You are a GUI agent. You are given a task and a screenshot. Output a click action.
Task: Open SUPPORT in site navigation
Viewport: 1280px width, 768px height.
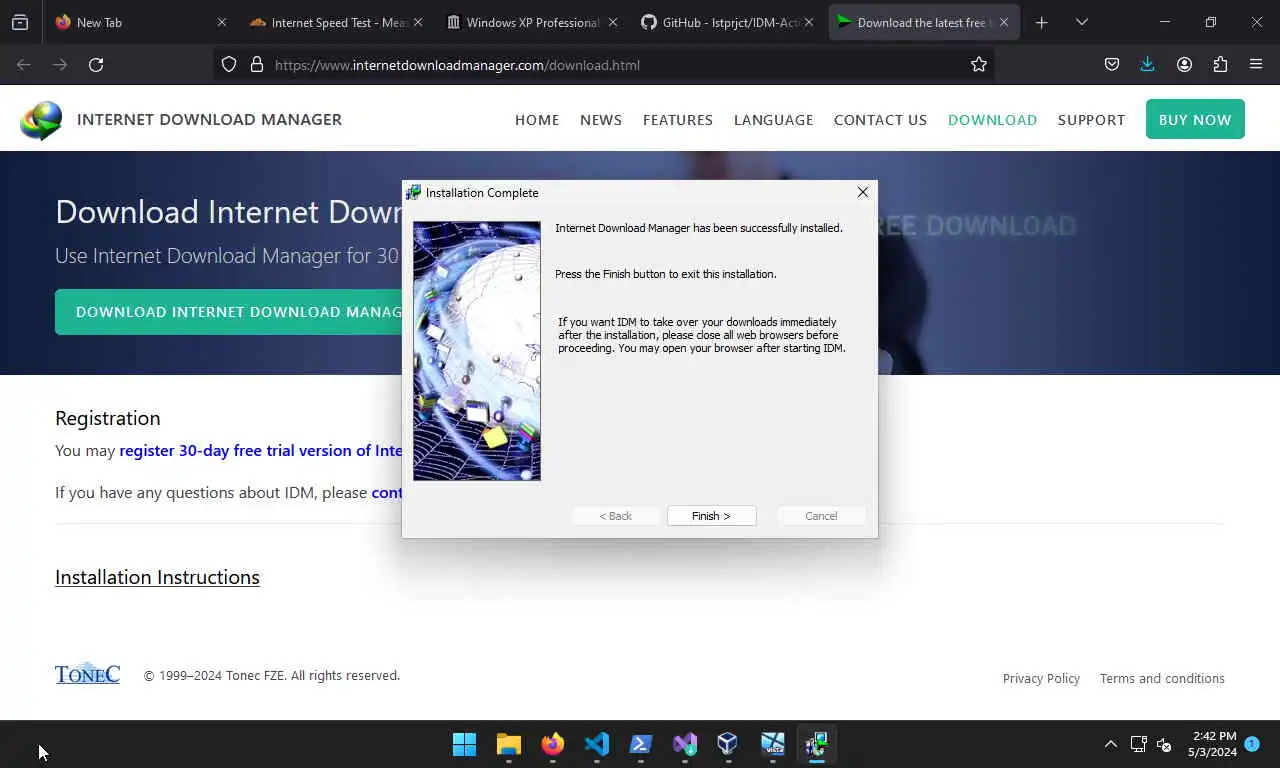pyautogui.click(x=1091, y=120)
